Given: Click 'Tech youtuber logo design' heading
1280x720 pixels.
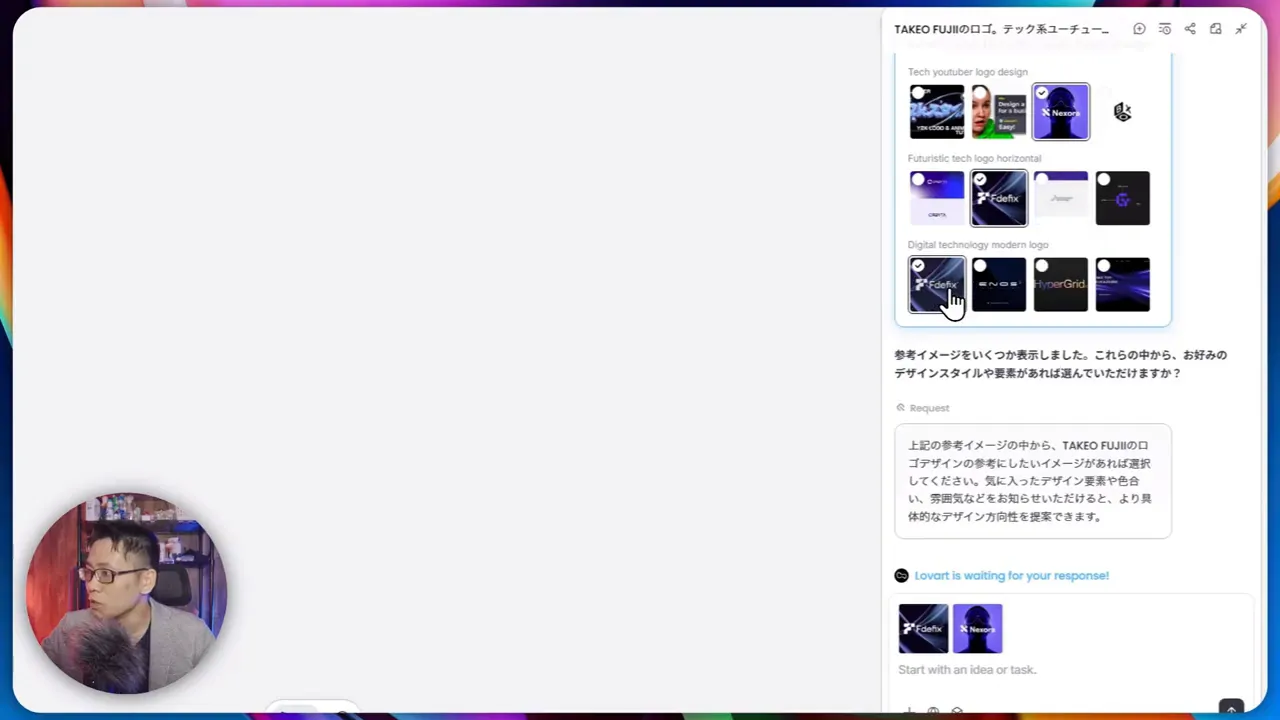Looking at the screenshot, I should [x=967, y=72].
